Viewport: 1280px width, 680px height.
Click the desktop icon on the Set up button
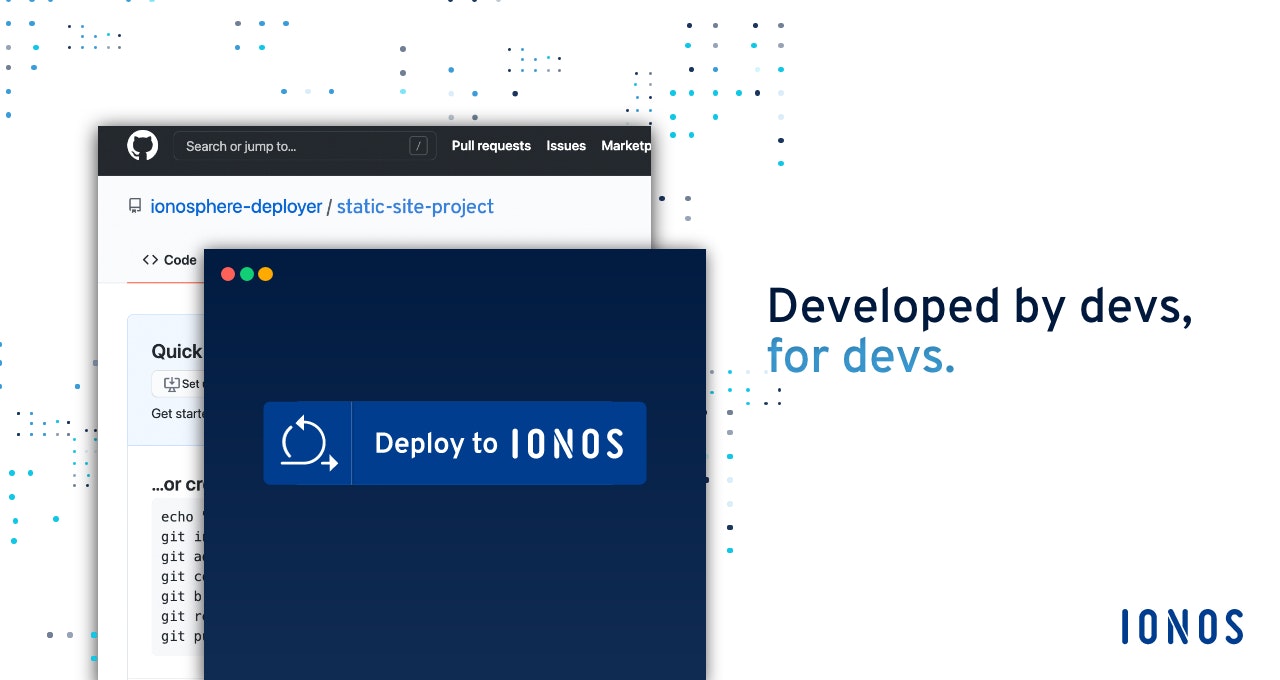click(x=173, y=384)
